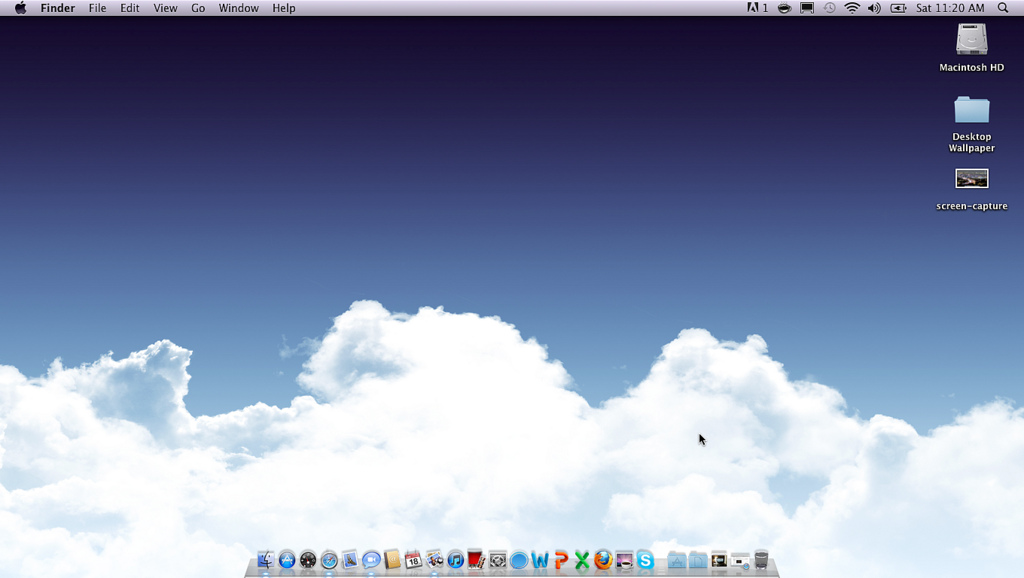
Task: Click the Sat 11:20 AM clock
Action: pos(950,8)
